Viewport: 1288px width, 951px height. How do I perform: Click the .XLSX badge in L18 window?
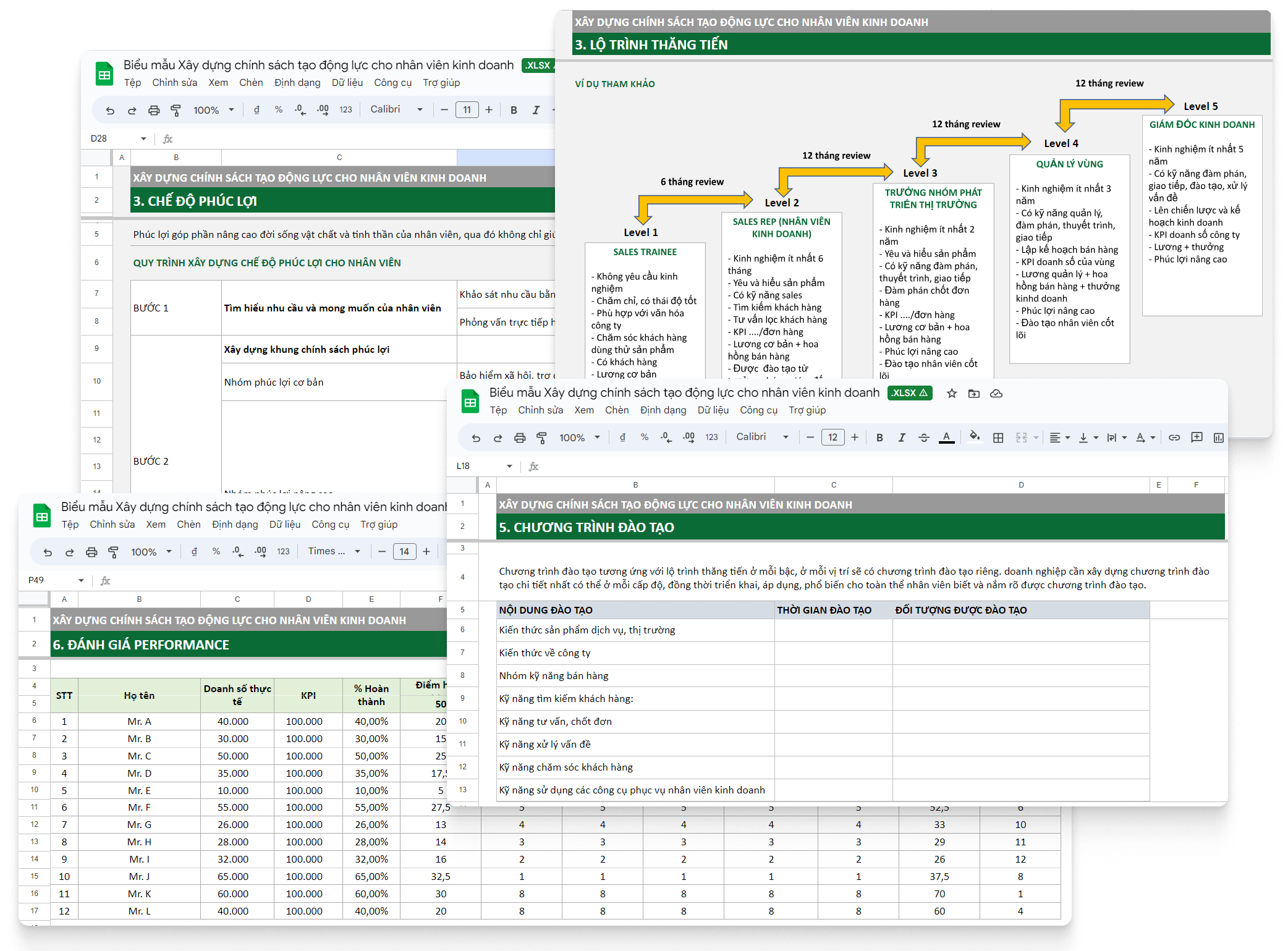pyautogui.click(x=909, y=393)
